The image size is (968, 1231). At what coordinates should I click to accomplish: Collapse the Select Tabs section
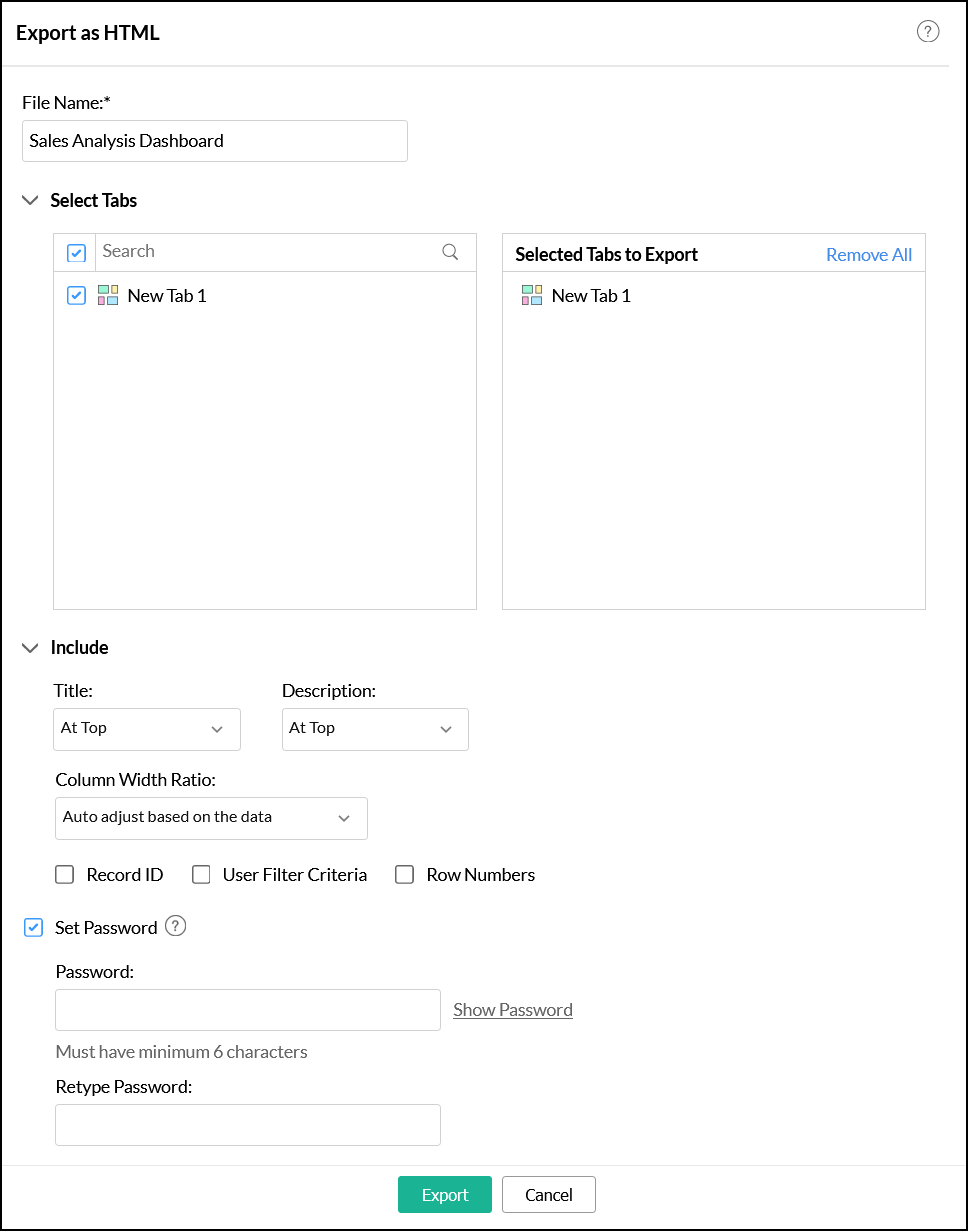(x=30, y=200)
